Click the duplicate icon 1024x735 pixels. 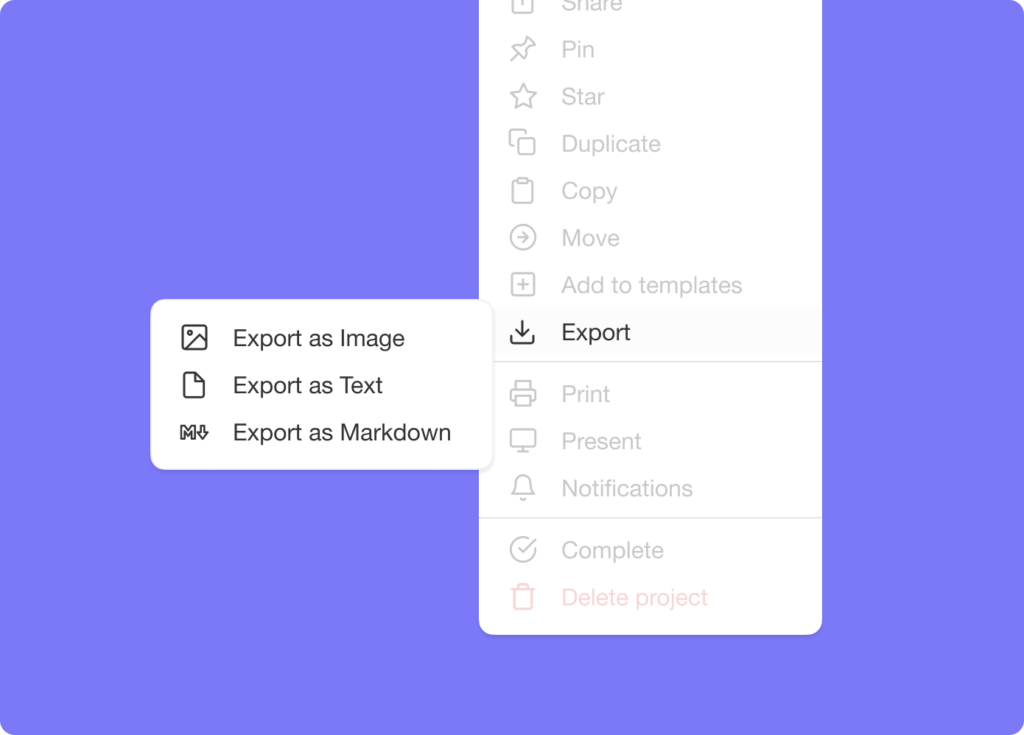click(x=523, y=144)
